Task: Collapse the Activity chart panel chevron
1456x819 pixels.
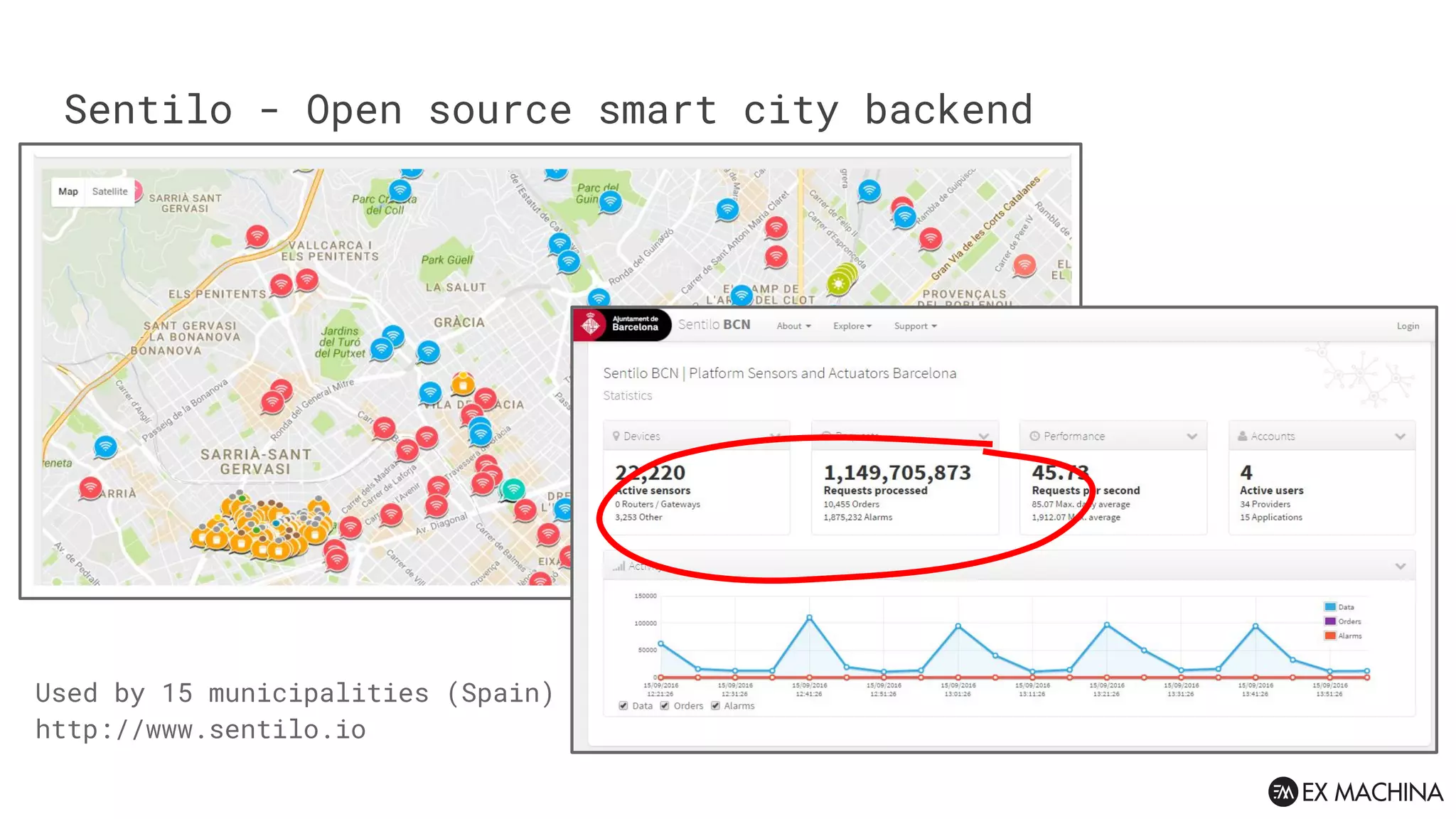Action: pos(1401,566)
